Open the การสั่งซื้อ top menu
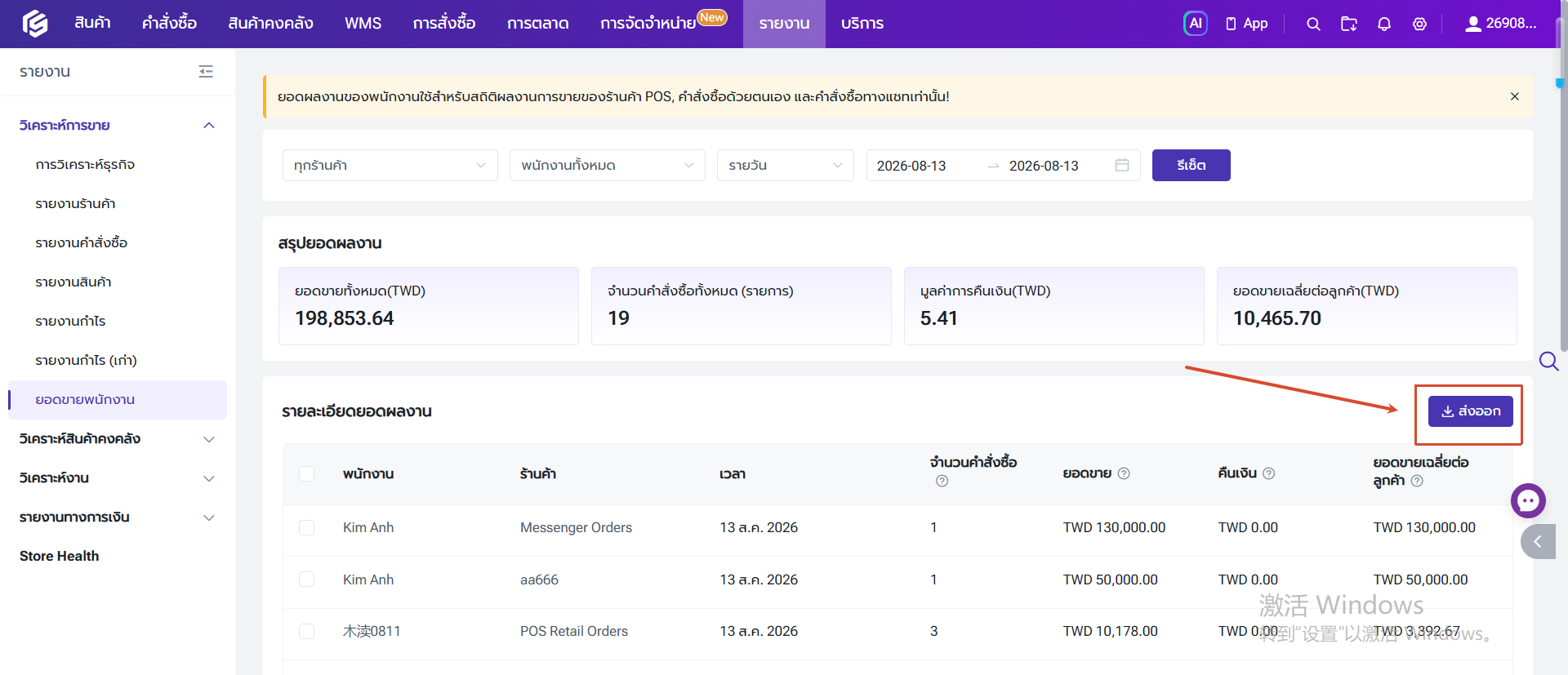This screenshot has width=1568, height=675. pos(444,24)
